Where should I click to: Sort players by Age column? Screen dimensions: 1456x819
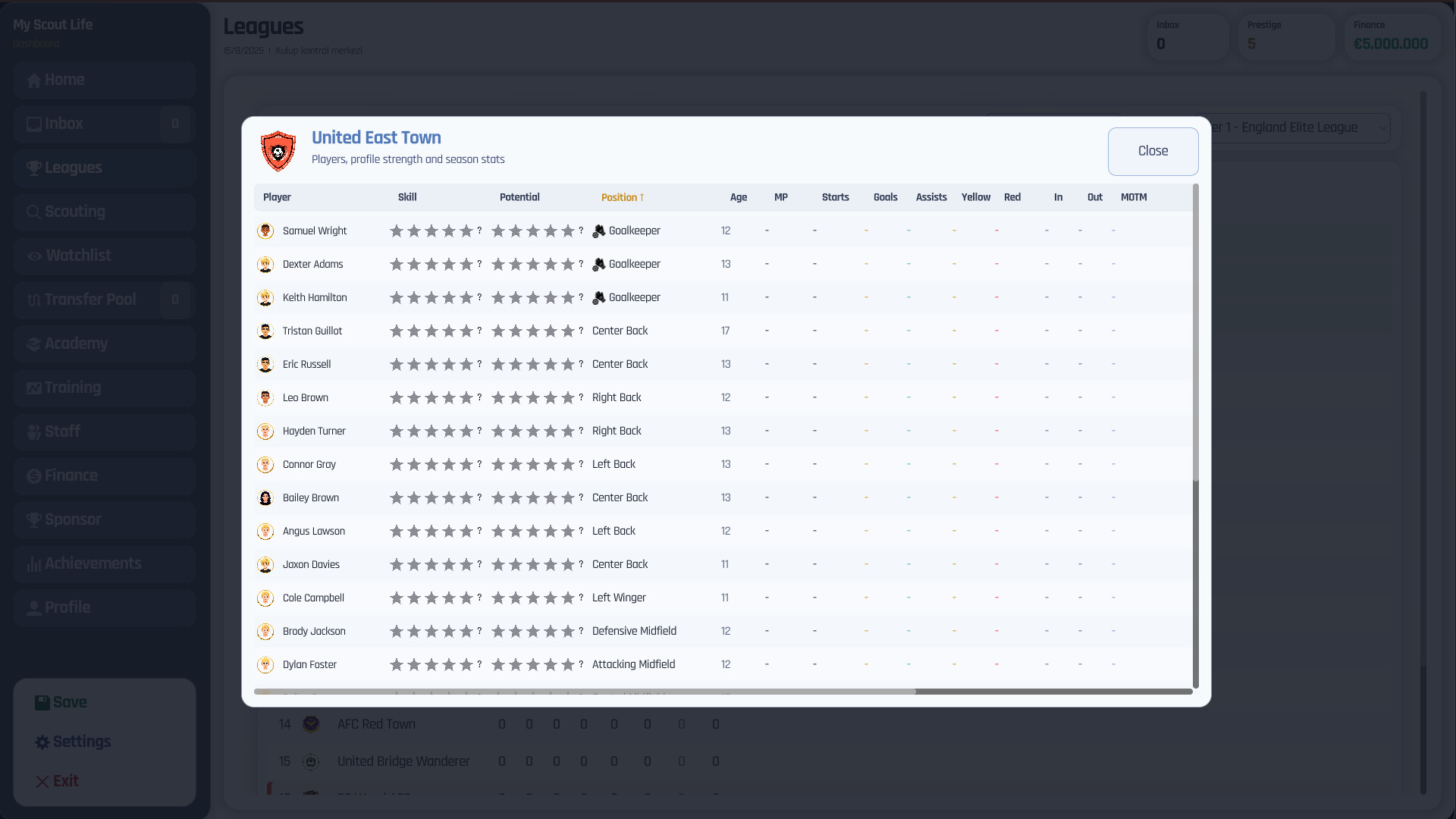(738, 198)
